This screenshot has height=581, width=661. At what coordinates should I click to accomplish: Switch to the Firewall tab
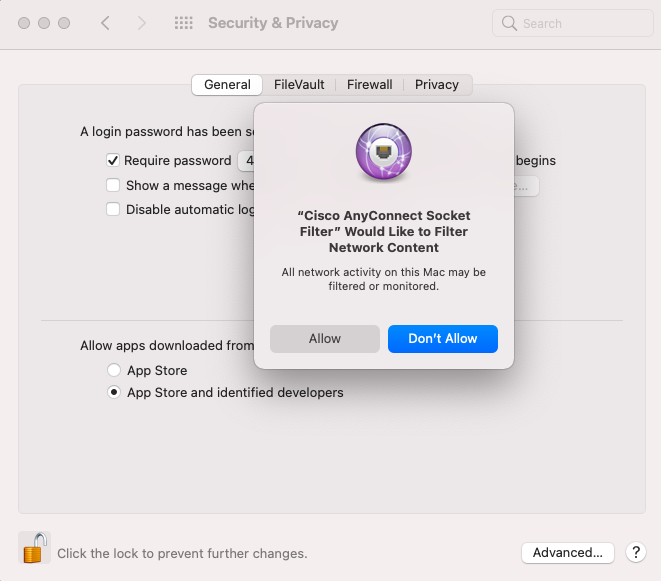[370, 85]
